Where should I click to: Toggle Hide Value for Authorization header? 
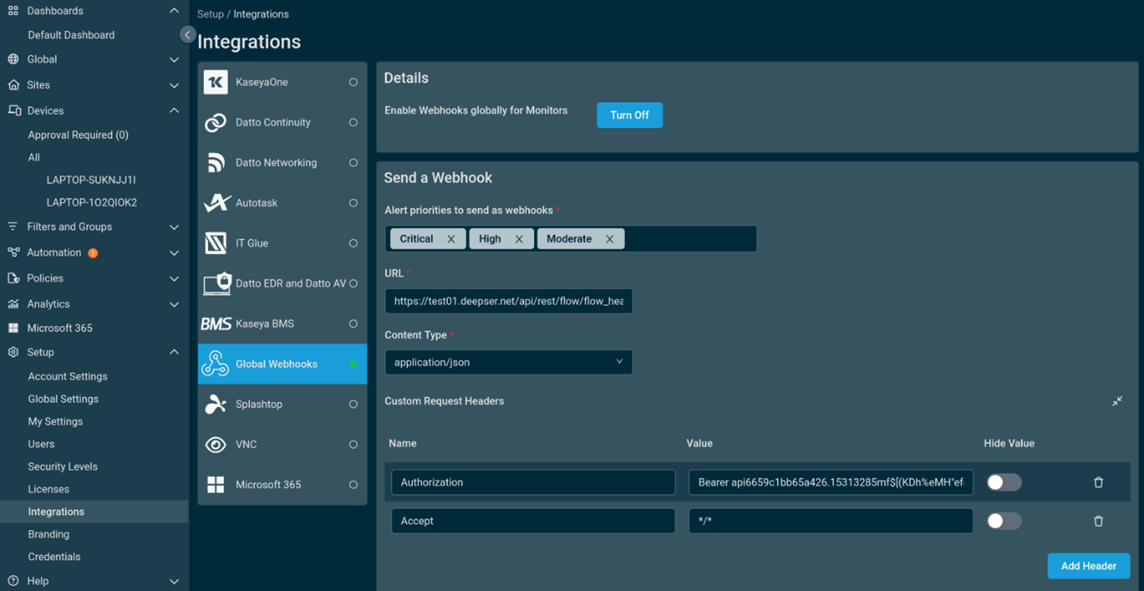(1004, 482)
